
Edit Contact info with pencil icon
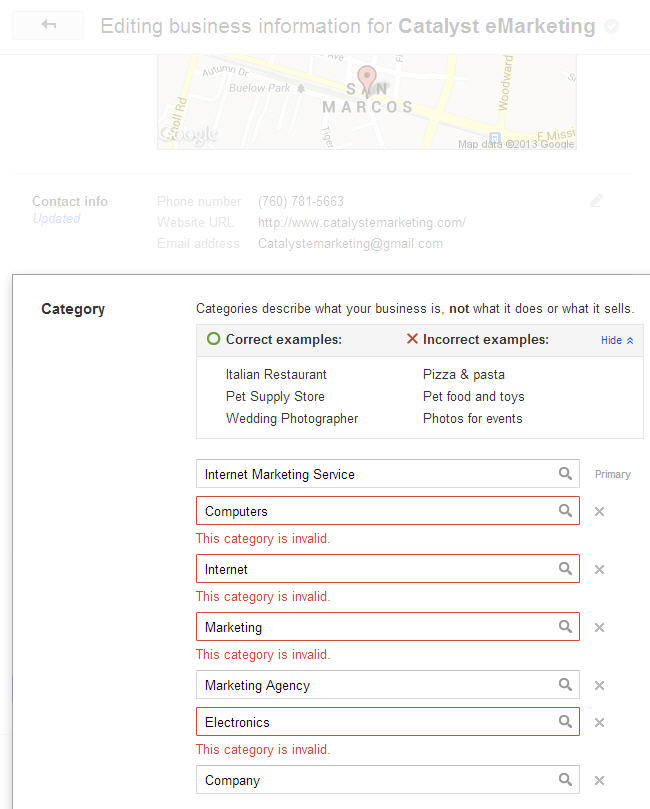(596, 201)
